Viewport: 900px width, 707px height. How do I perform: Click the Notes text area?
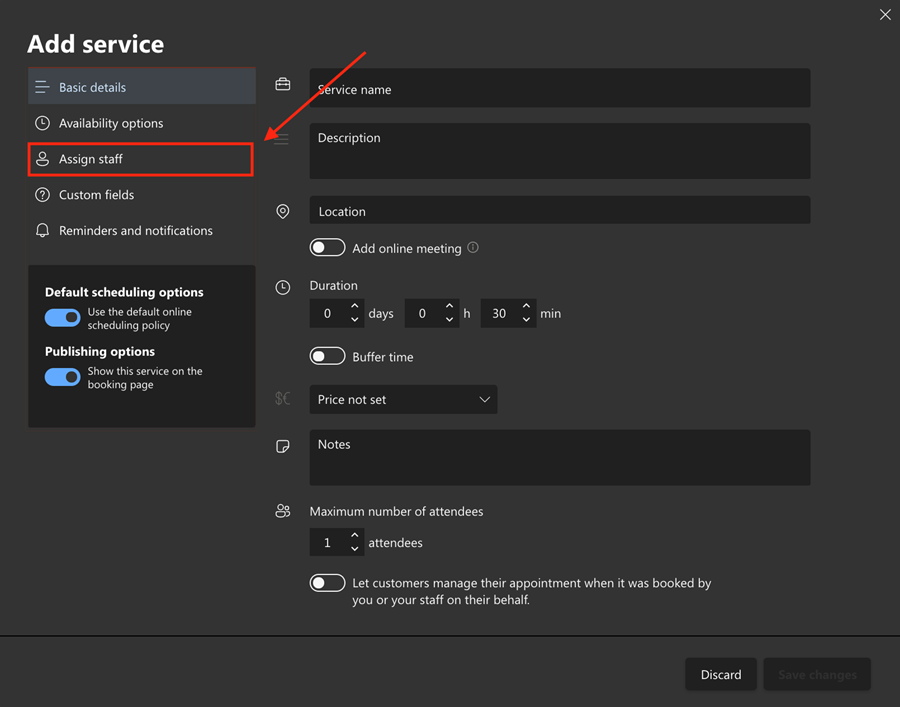pos(560,457)
